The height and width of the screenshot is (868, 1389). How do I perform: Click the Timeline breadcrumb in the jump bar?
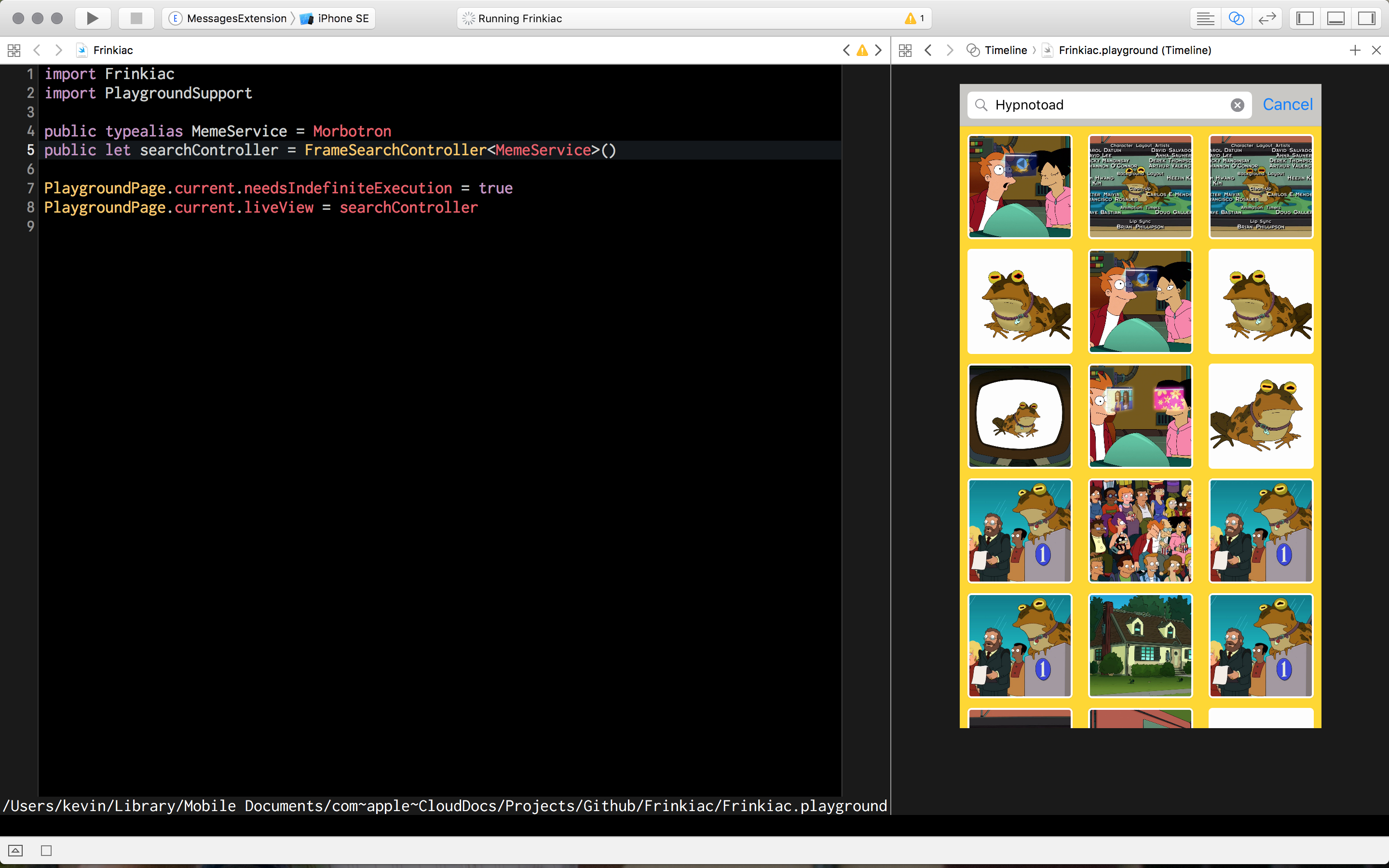(x=1005, y=50)
